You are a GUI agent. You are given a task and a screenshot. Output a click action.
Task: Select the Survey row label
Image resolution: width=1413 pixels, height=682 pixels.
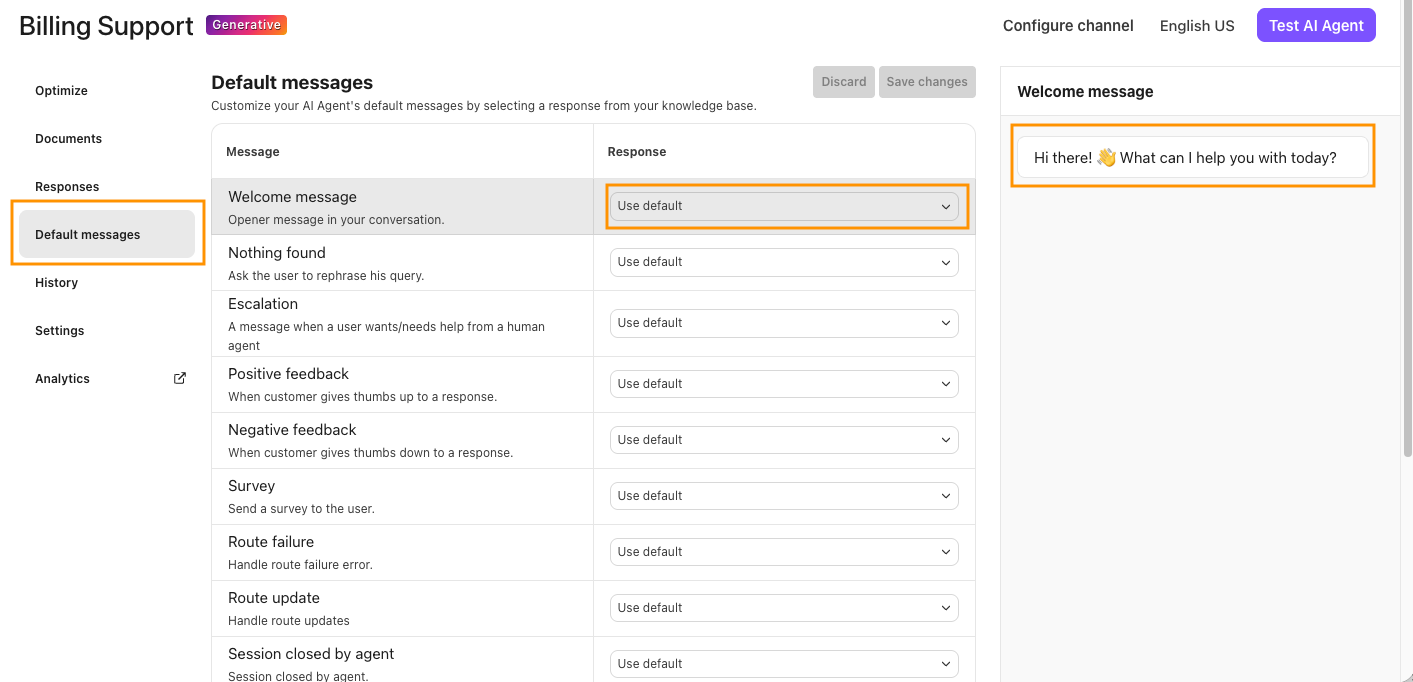tap(251, 486)
